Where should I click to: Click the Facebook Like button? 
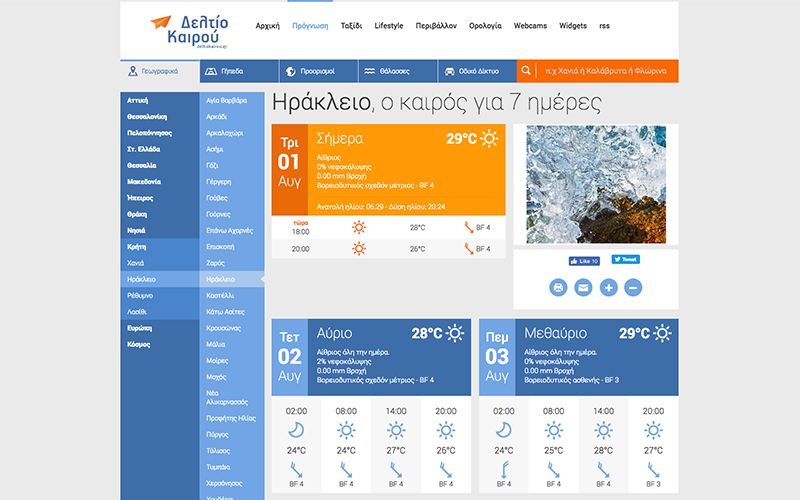pyautogui.click(x=584, y=261)
